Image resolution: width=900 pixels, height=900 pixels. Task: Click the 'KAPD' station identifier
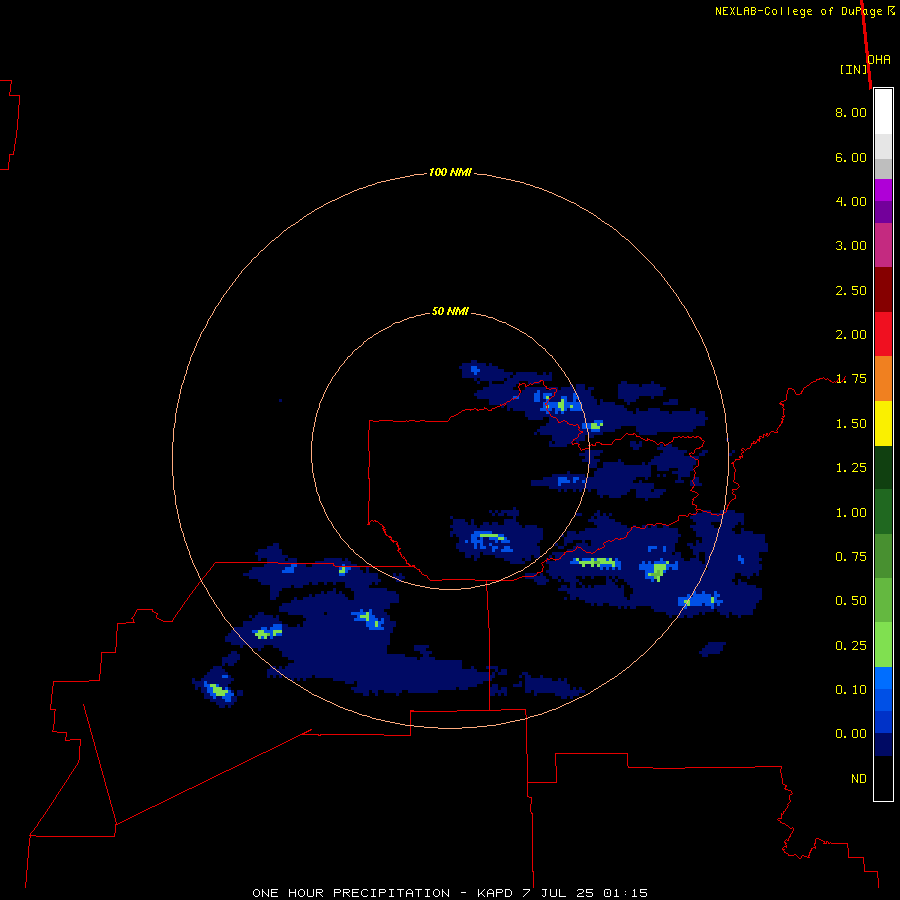click(x=494, y=893)
